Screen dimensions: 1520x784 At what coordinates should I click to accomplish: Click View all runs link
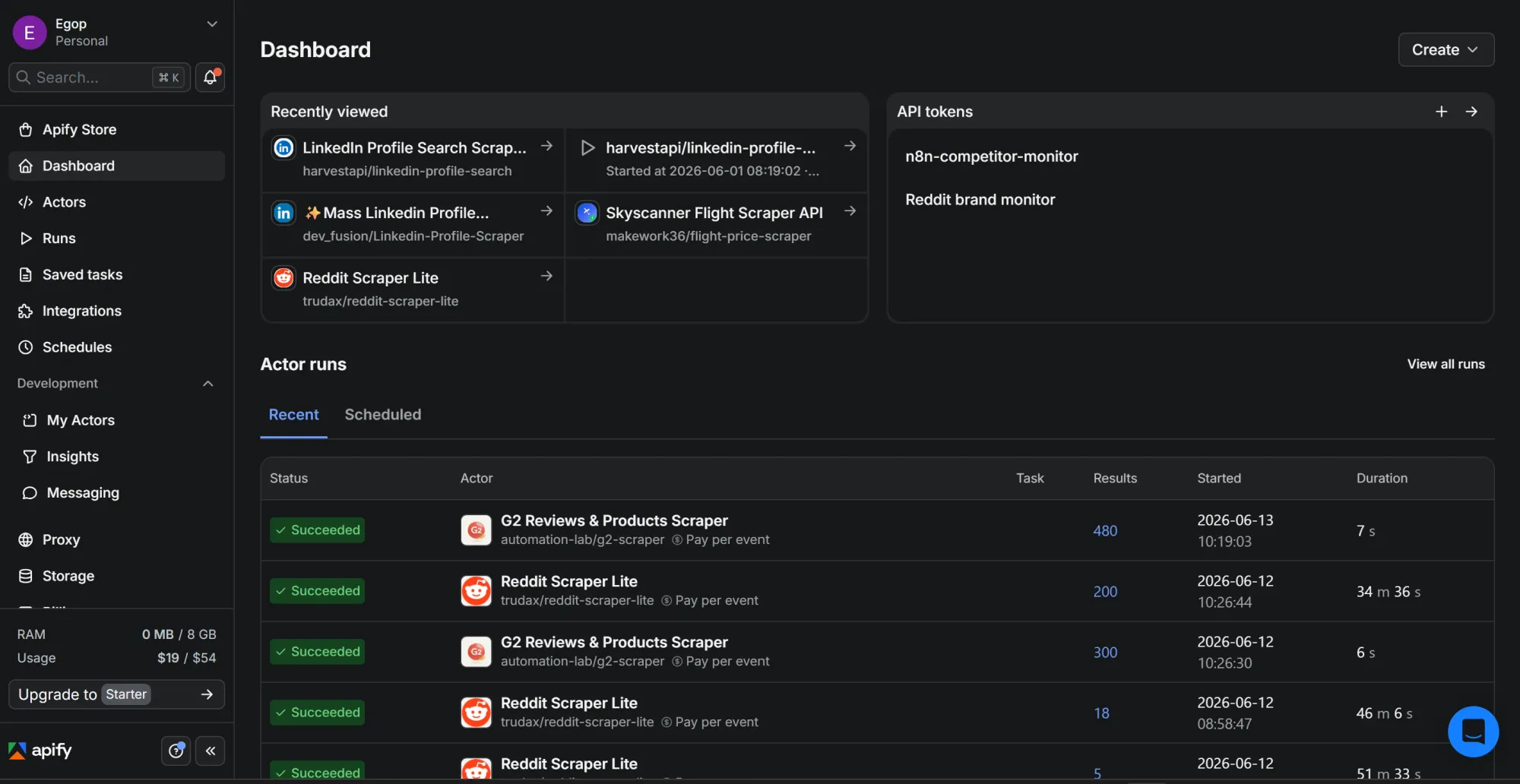click(x=1446, y=364)
